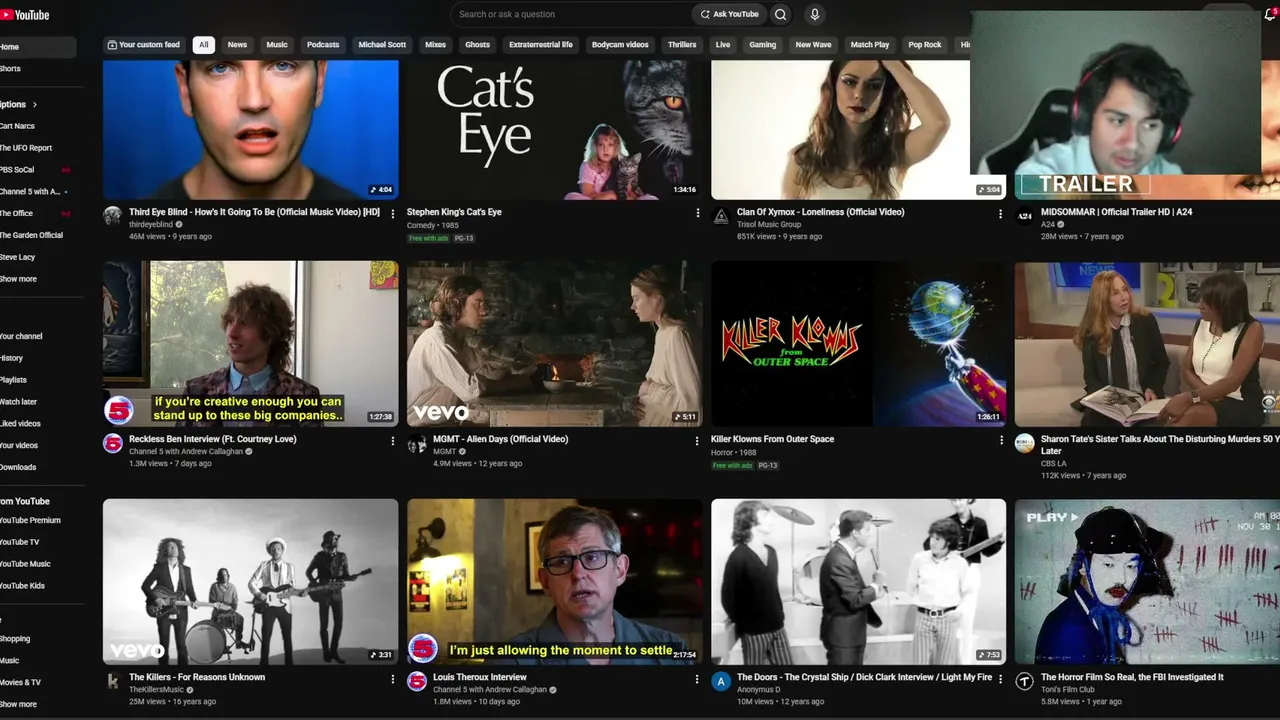Start voice search with the microphone icon
Screen dimensions: 1280x720
[815, 14]
